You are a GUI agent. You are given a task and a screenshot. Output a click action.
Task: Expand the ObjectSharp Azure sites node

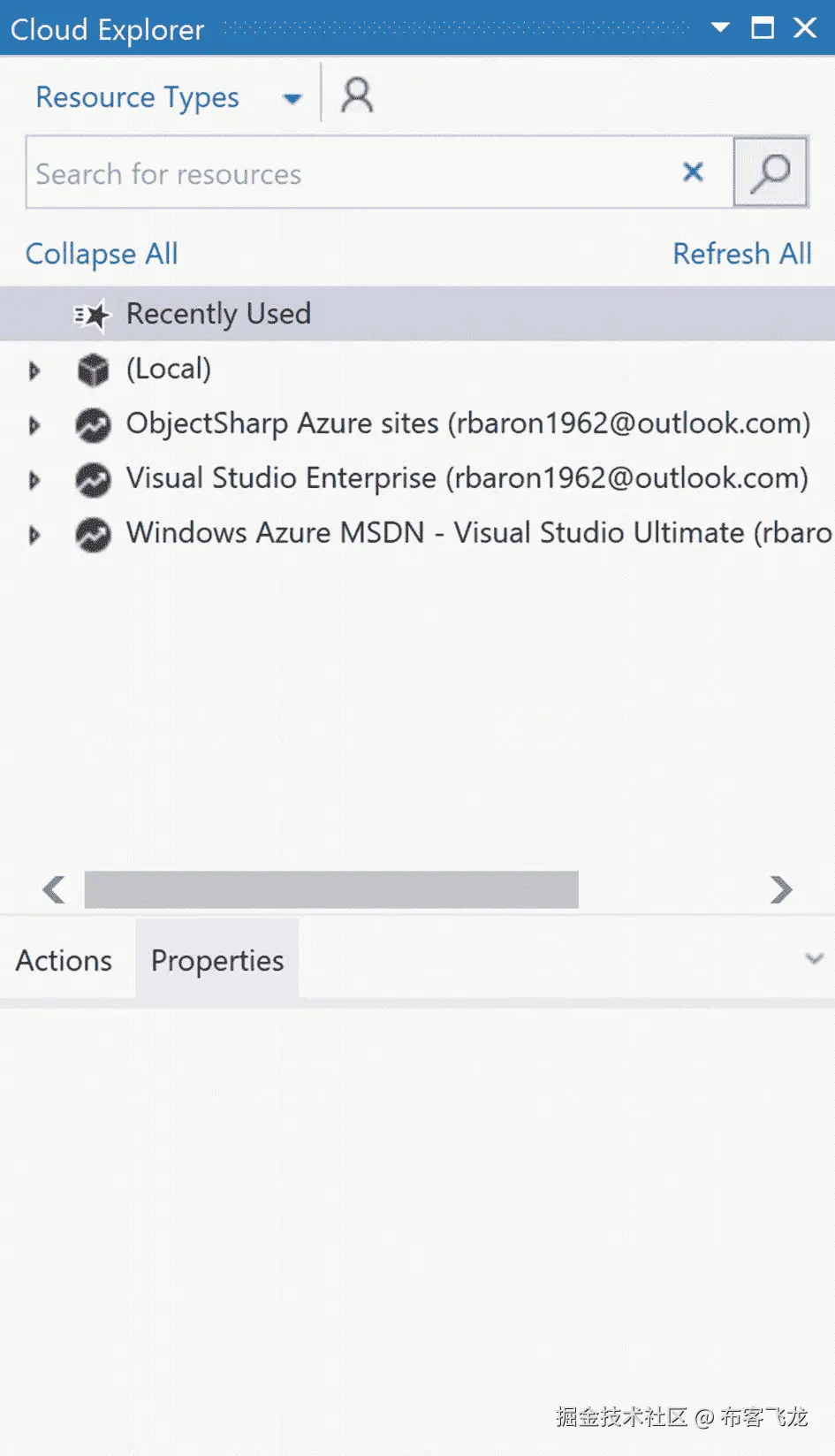34,425
